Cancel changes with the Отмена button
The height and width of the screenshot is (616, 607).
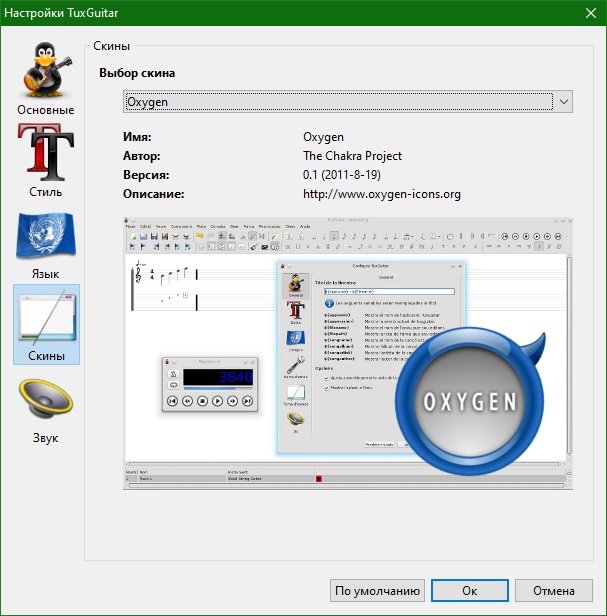[x=554, y=590]
